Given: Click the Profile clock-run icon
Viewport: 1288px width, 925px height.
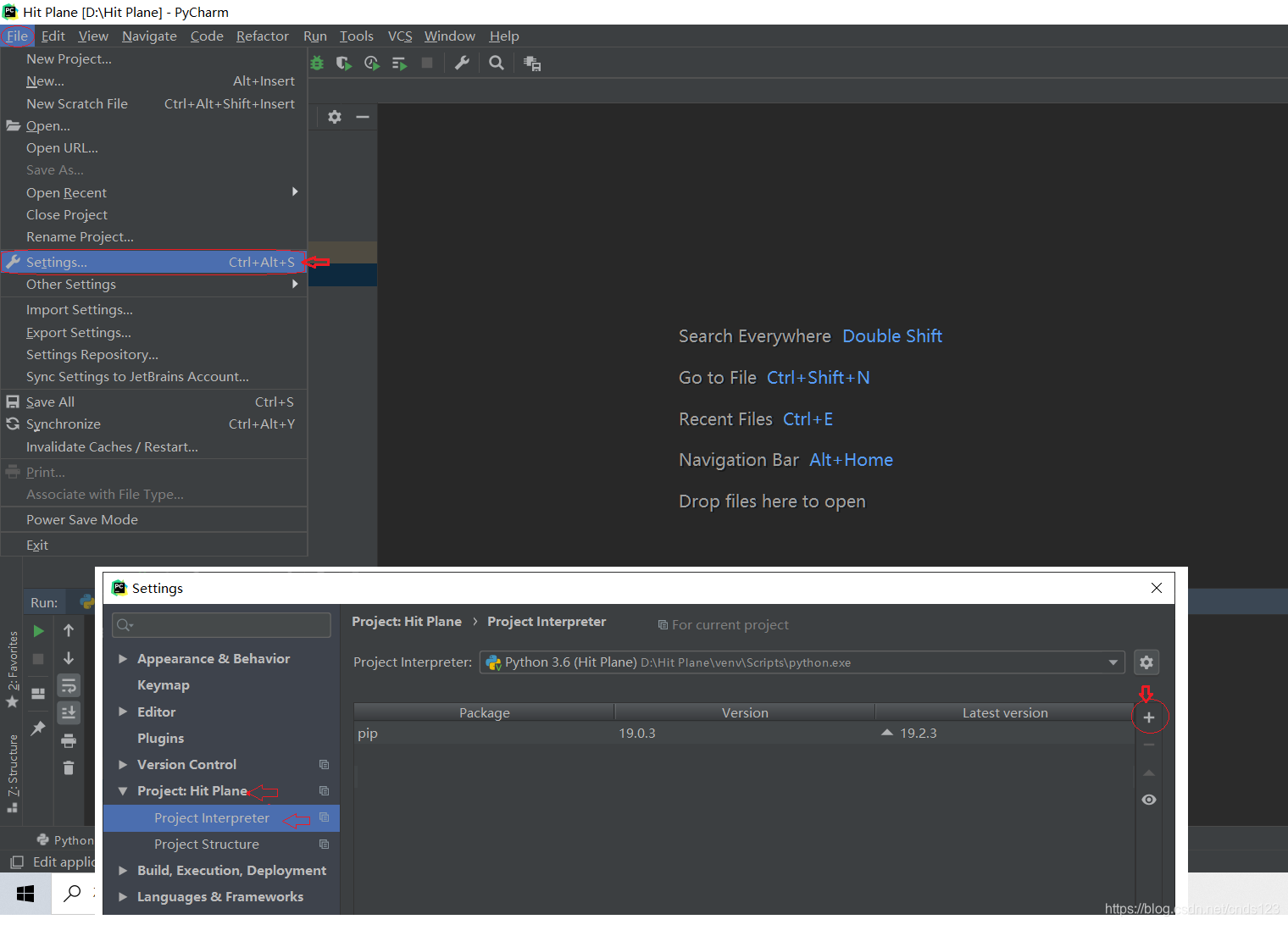Looking at the screenshot, I should [371, 63].
